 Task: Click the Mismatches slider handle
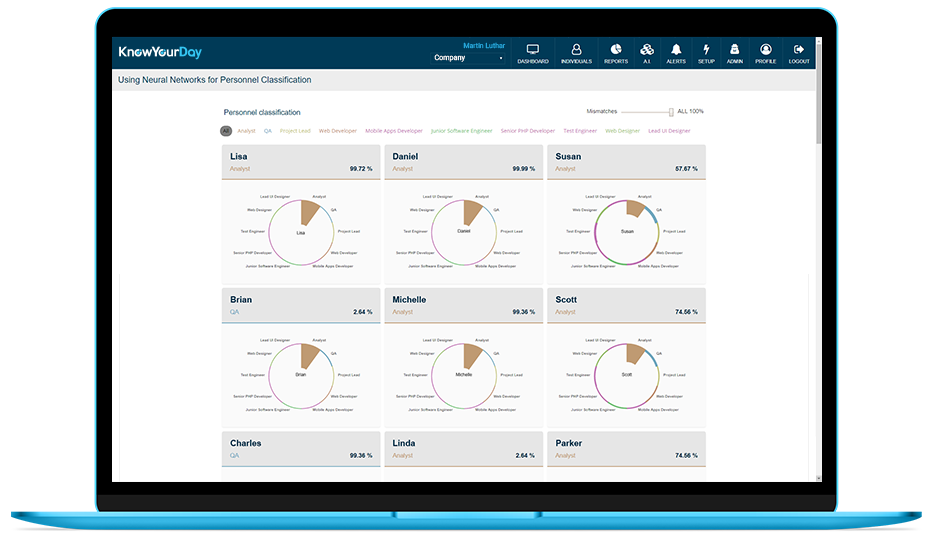pyautogui.click(x=671, y=112)
